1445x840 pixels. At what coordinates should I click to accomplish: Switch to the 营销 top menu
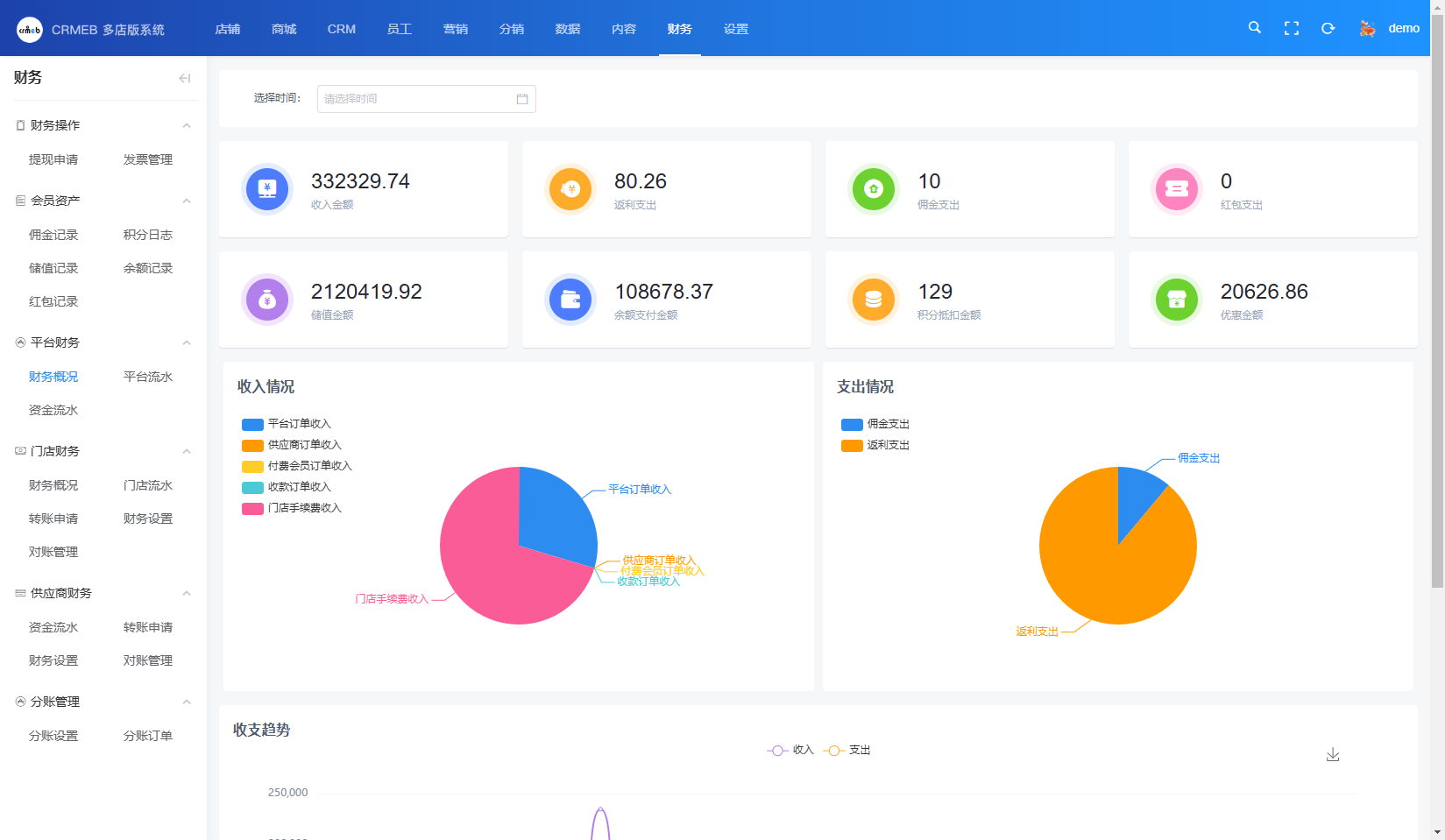[456, 29]
